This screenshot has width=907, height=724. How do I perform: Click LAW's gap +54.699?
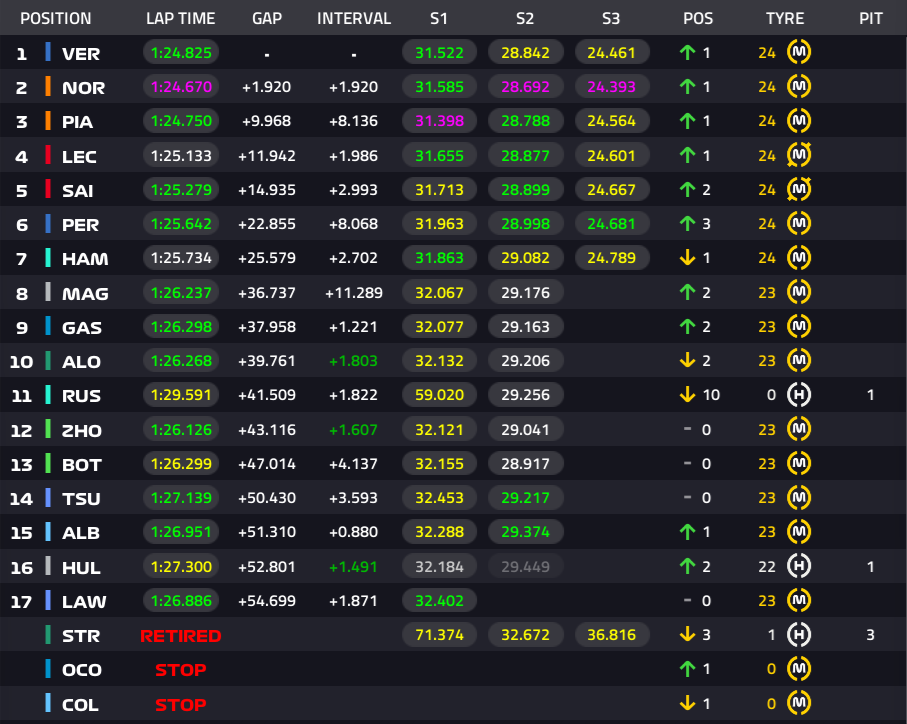point(267,601)
